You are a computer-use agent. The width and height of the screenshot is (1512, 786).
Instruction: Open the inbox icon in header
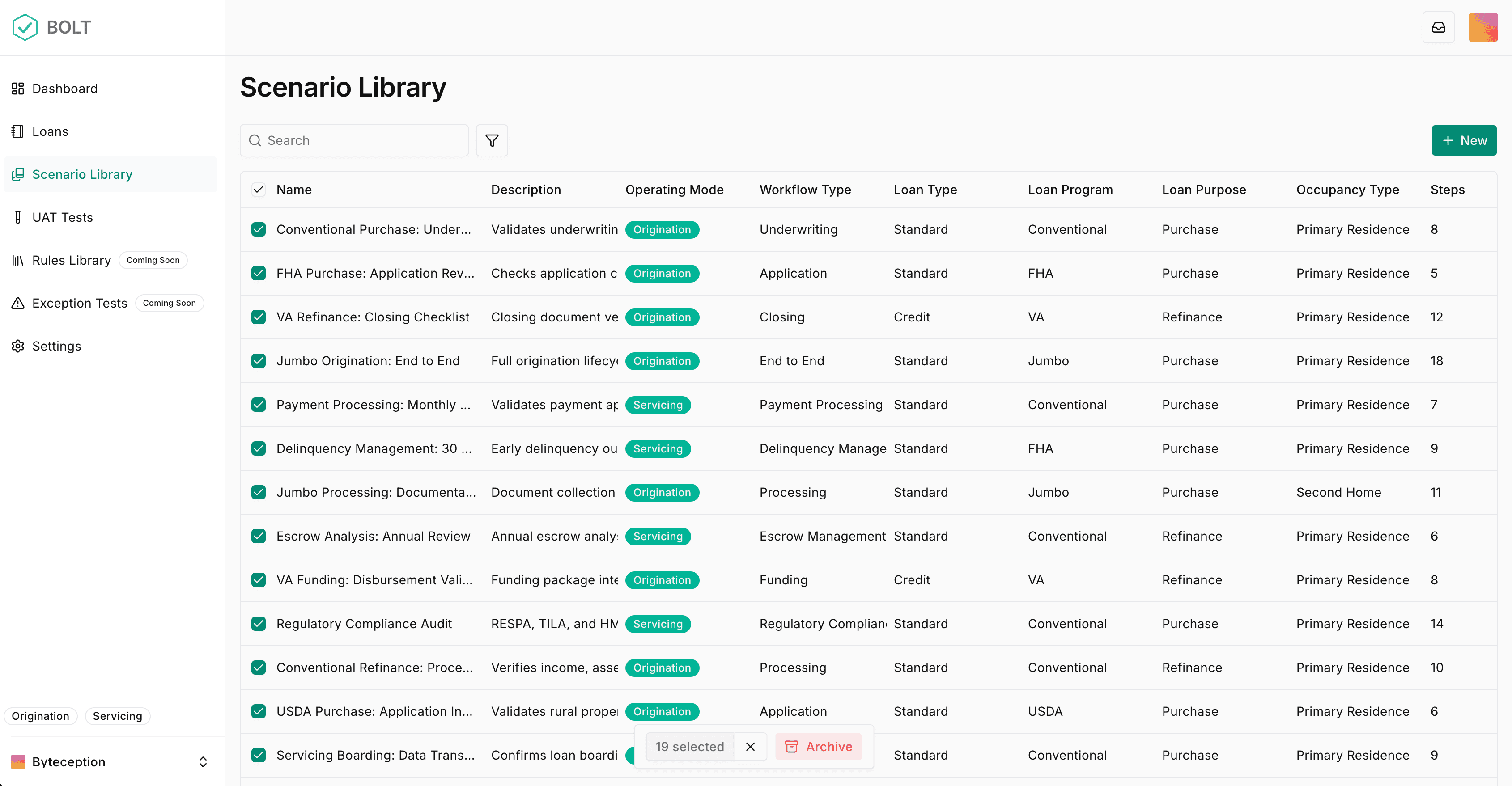1438,27
